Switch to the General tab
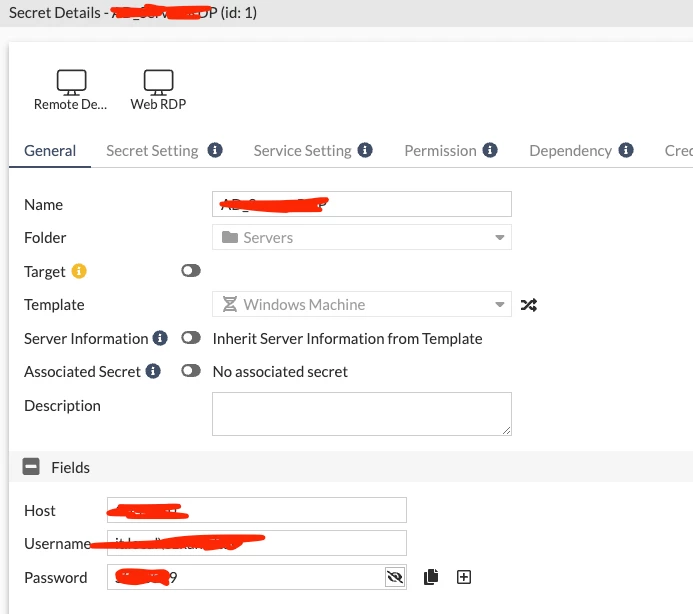Screen dimensions: 693x614 click(x=50, y=151)
